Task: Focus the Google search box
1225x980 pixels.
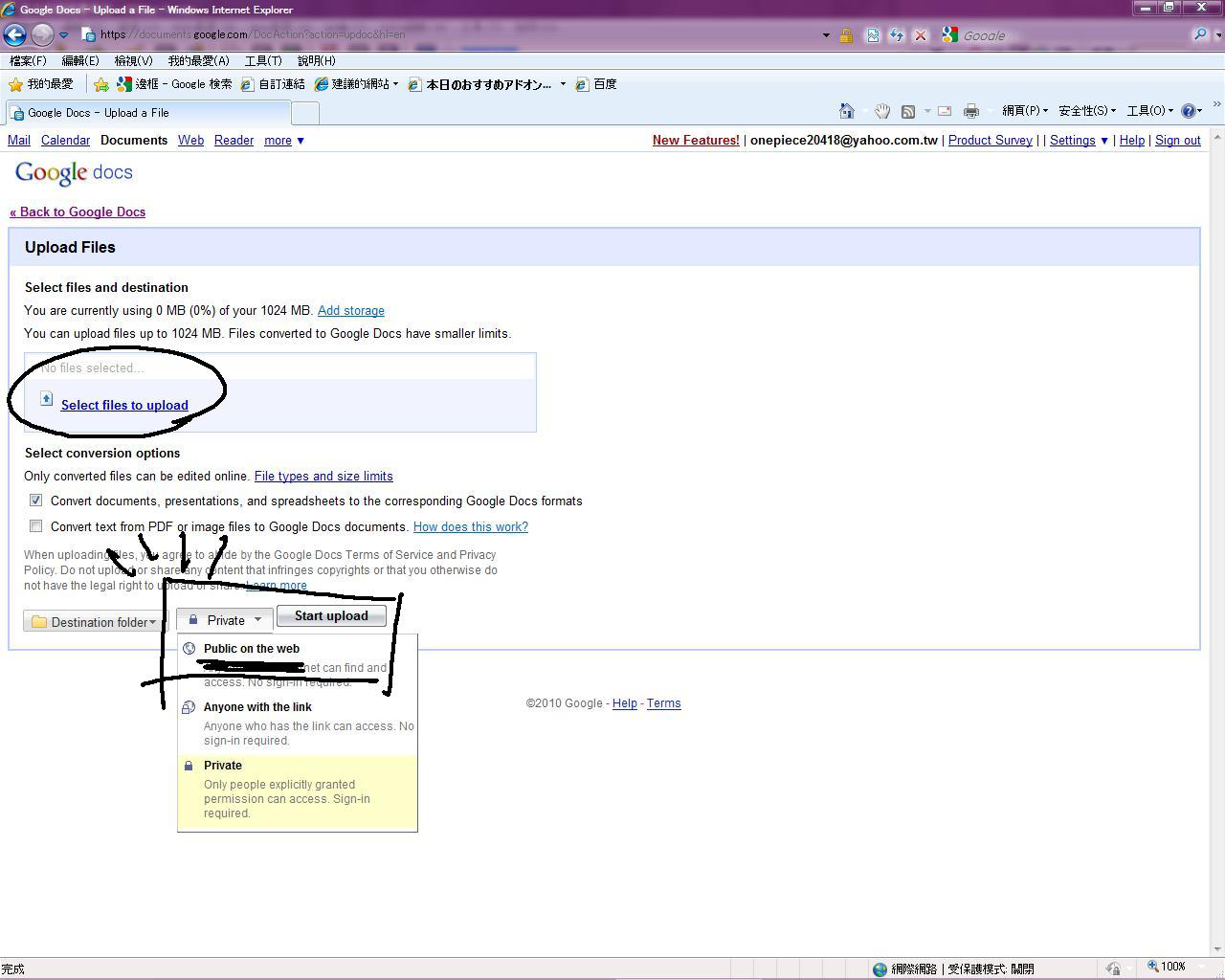Action: (1072, 35)
